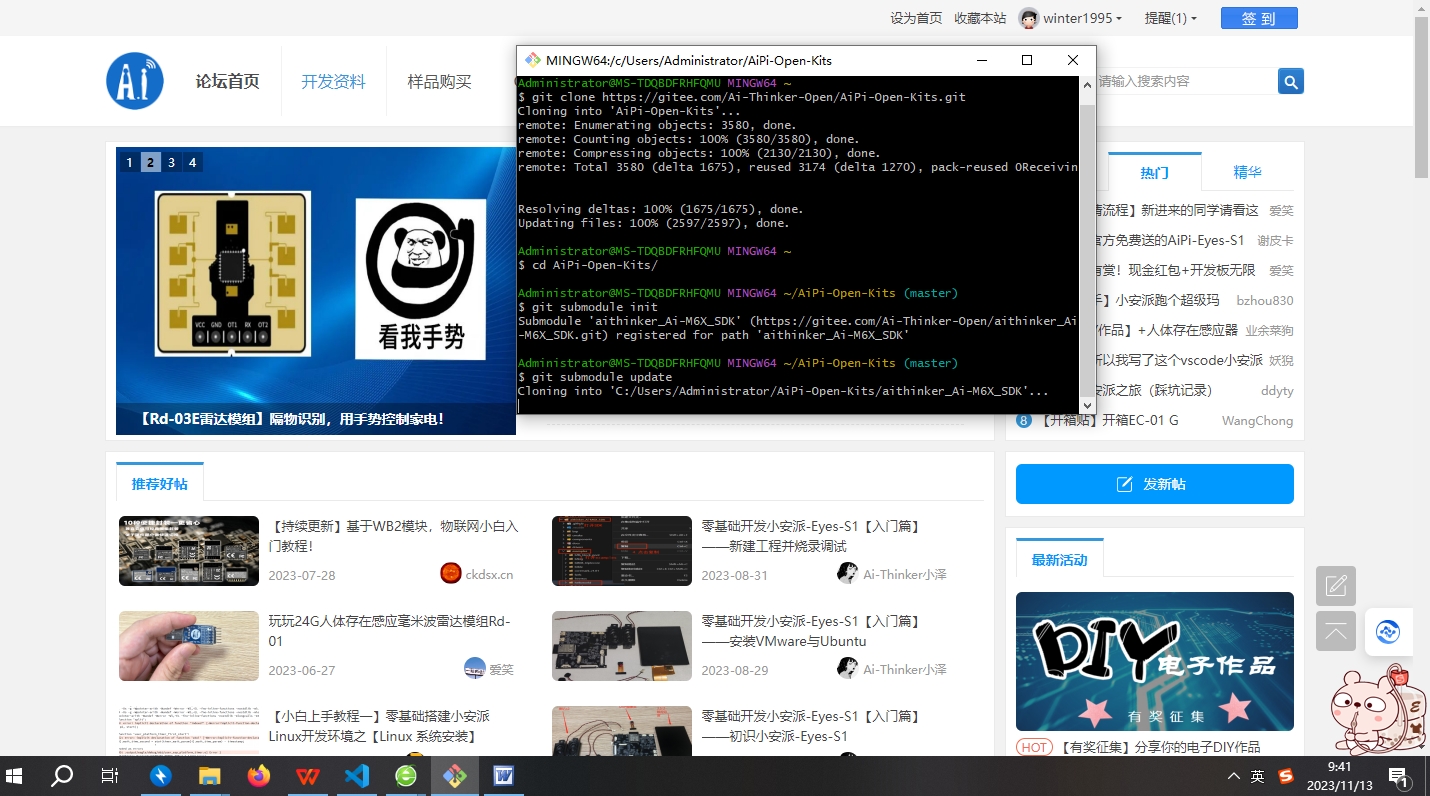Viewport: 1430px width, 796px height.
Task: Click author name bzhou830
Action: click(x=1264, y=301)
